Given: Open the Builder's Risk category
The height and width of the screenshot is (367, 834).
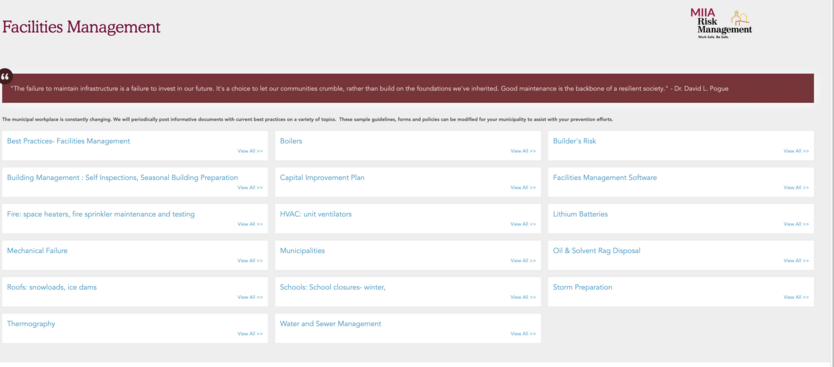Looking at the screenshot, I should pos(574,141).
